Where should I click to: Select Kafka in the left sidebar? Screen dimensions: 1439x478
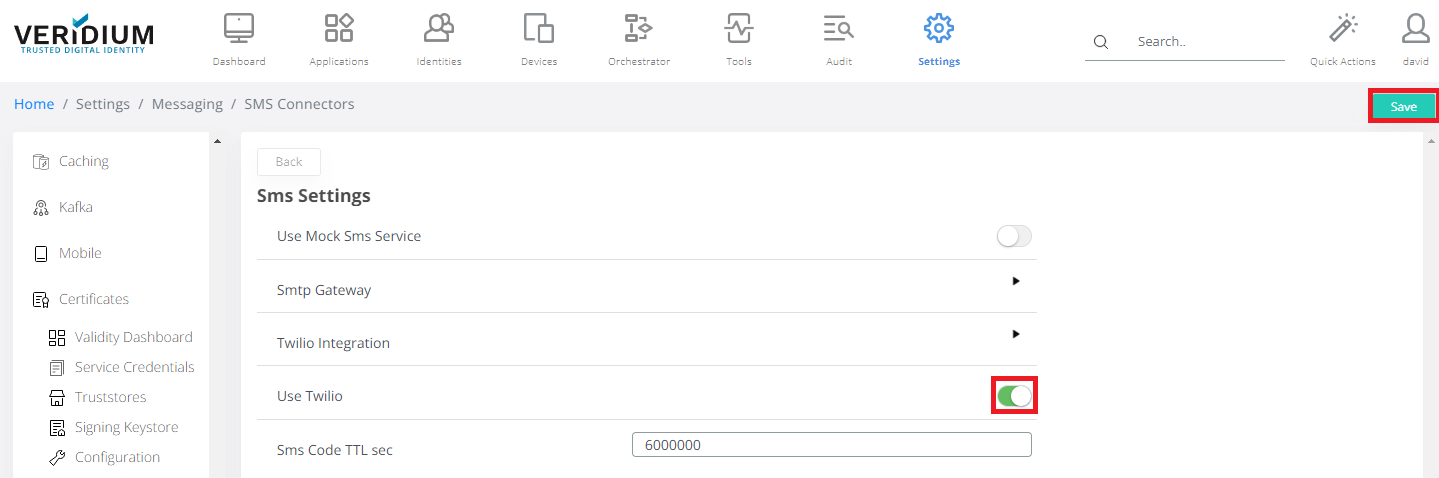click(75, 207)
